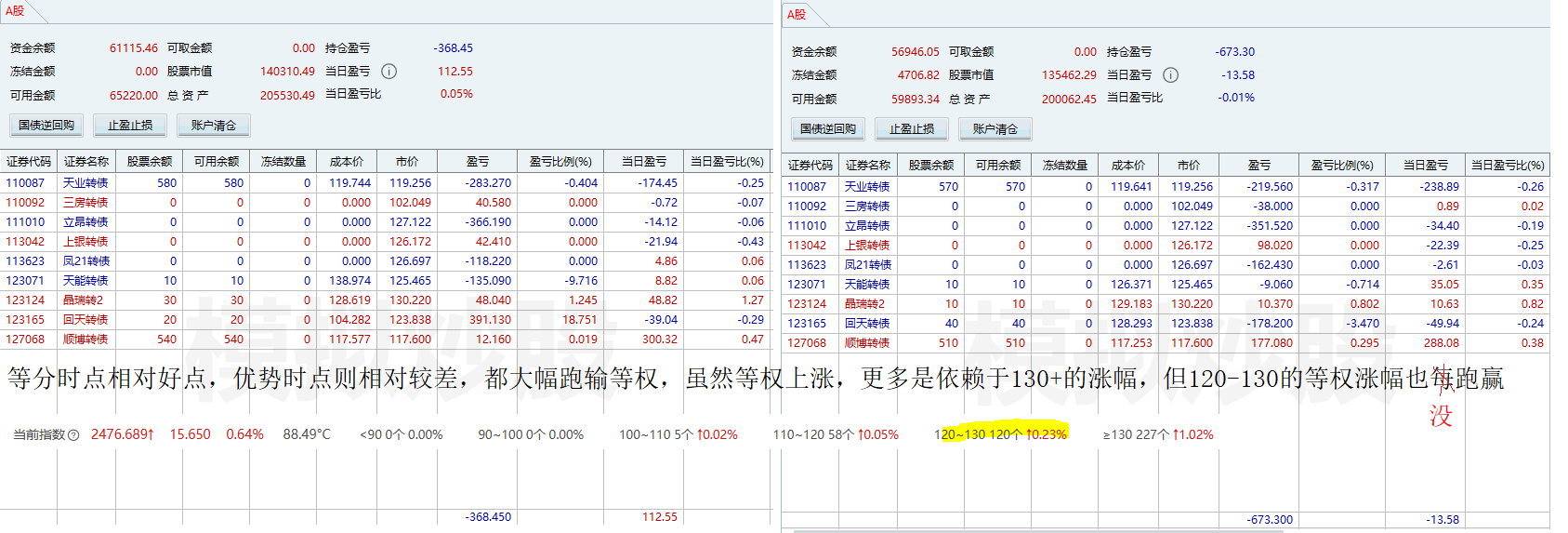Click the 成本价 column header in left table
The width and height of the screenshot is (1568, 533).
(347, 162)
